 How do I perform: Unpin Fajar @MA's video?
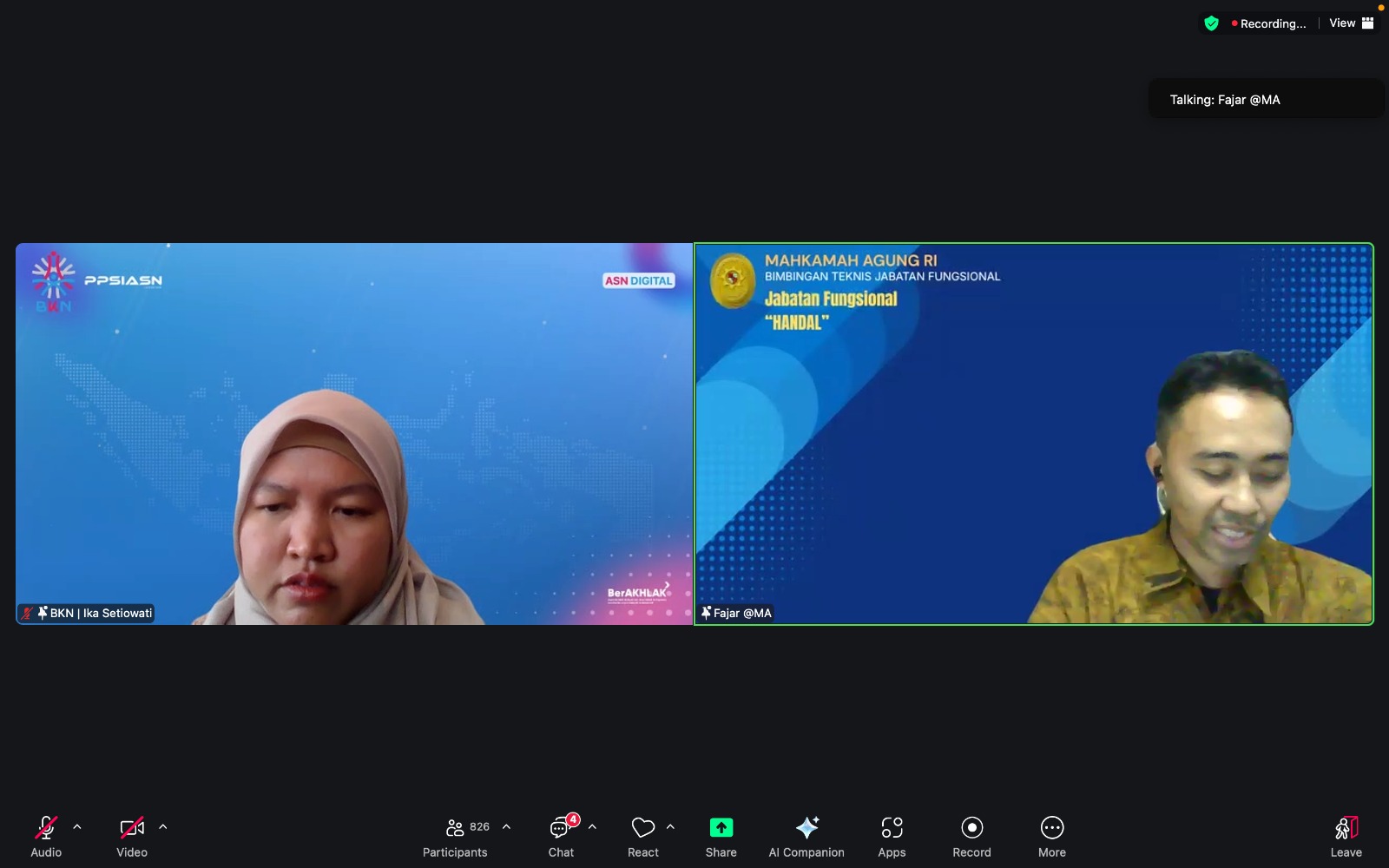704,613
